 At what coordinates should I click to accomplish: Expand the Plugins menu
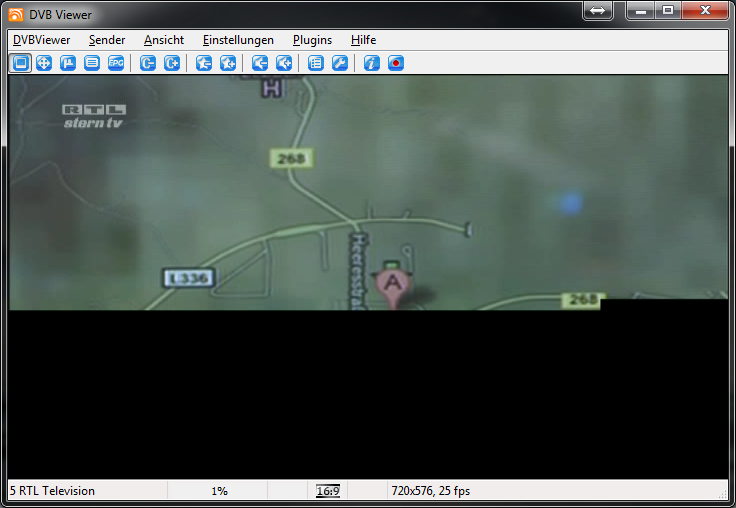coord(312,40)
